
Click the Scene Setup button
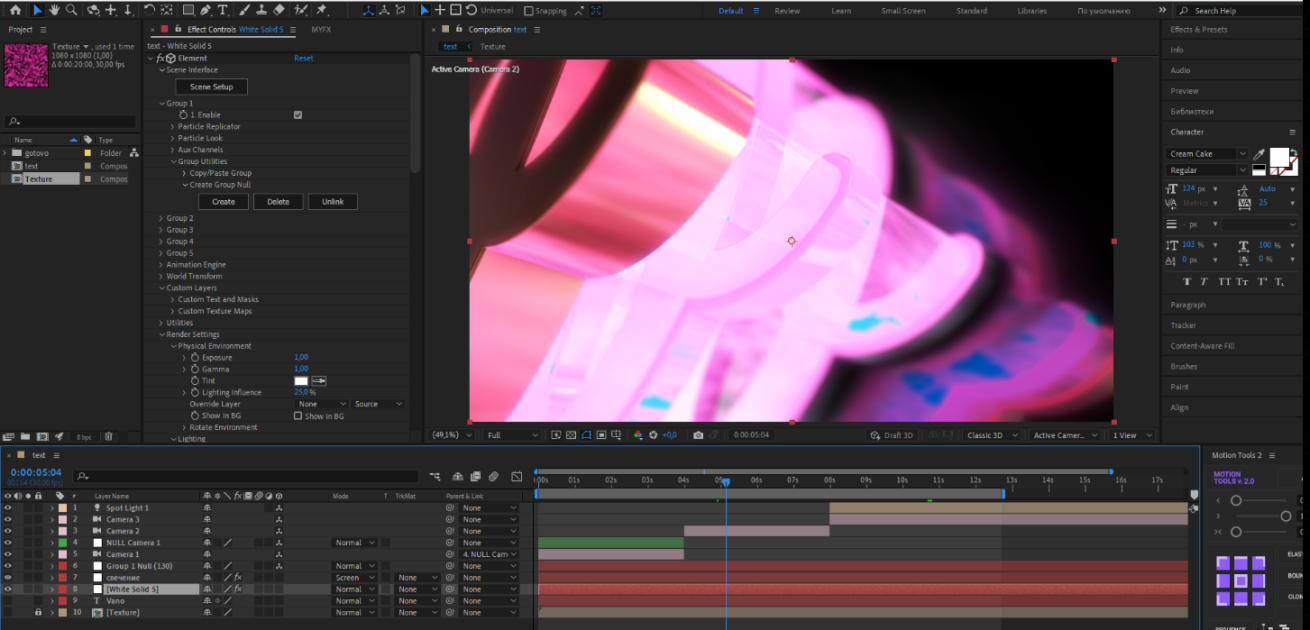[x=211, y=87]
